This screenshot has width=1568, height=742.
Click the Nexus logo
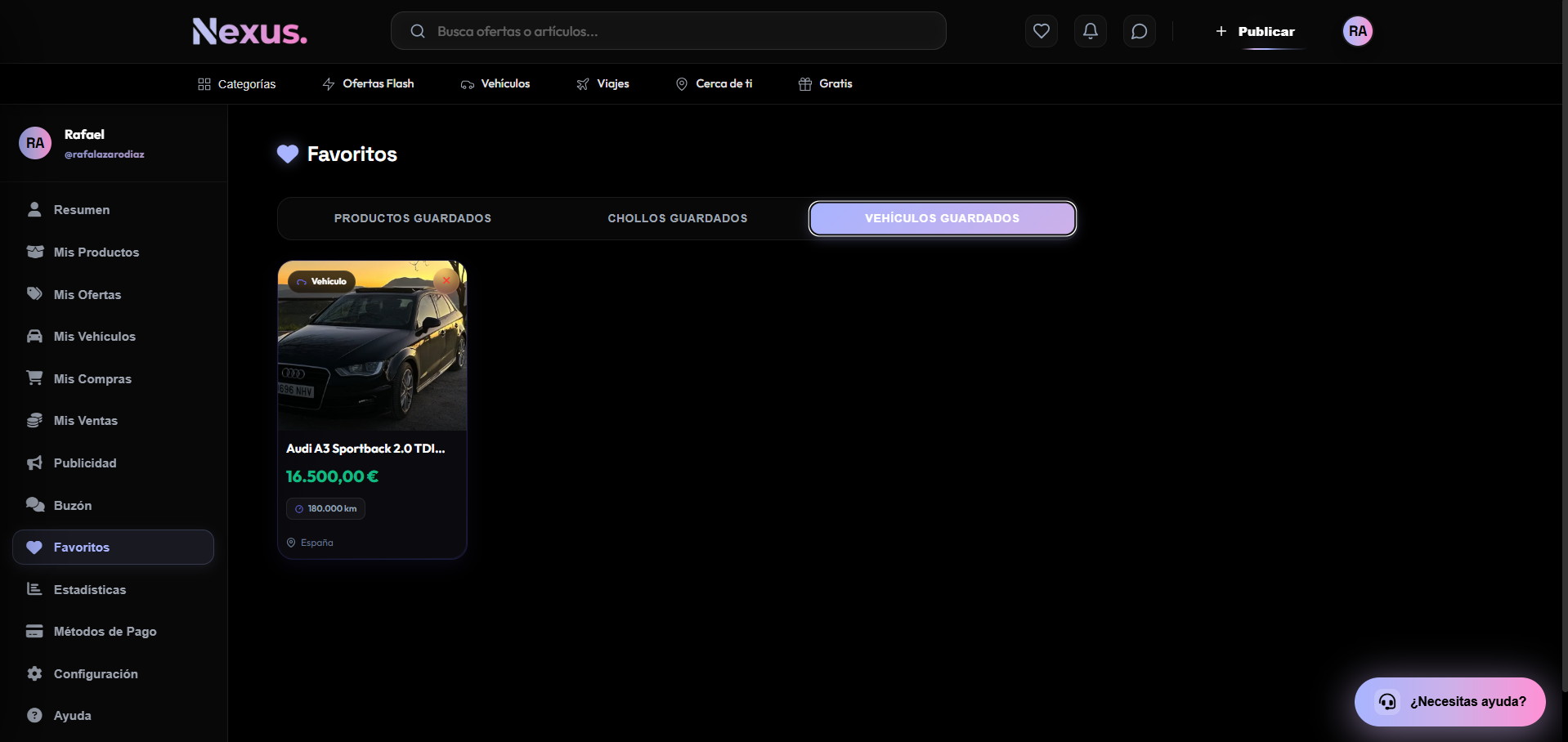click(x=249, y=31)
